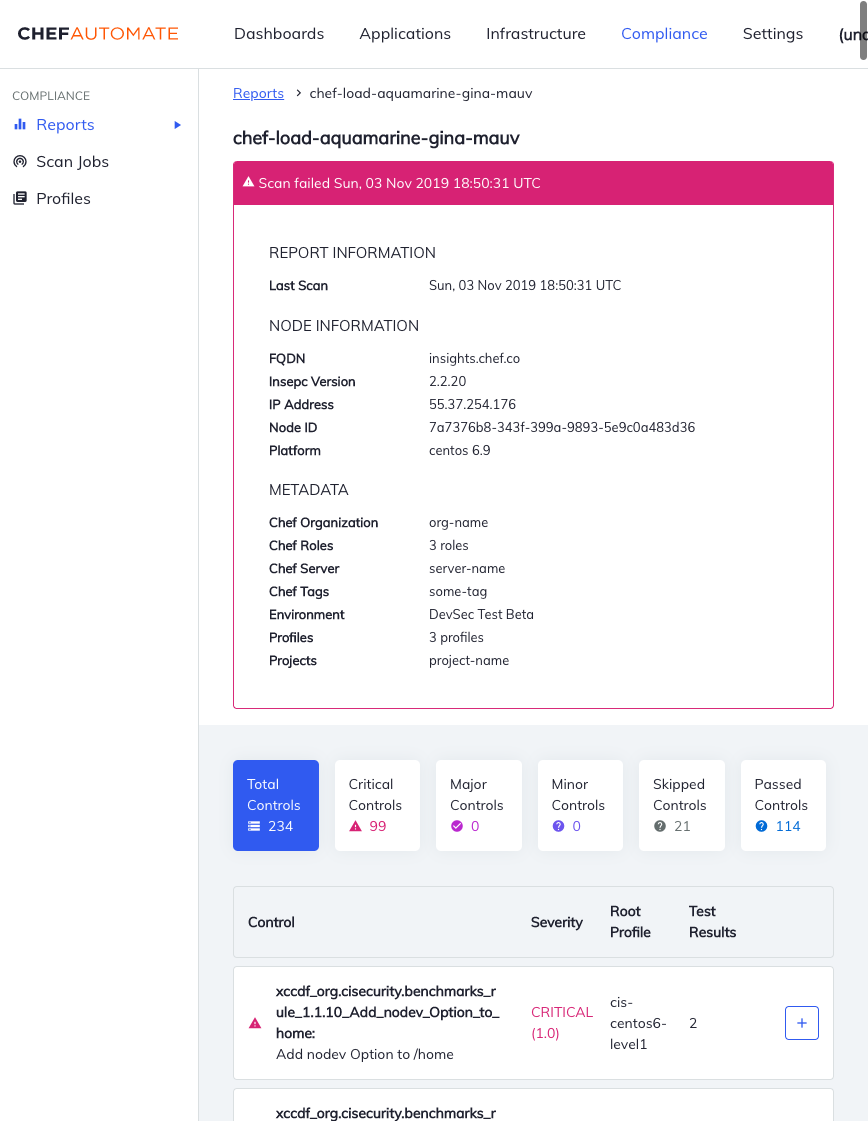Image resolution: width=868 pixels, height=1121 pixels.
Task: Open Profiles using the book icon
Action: (20, 198)
